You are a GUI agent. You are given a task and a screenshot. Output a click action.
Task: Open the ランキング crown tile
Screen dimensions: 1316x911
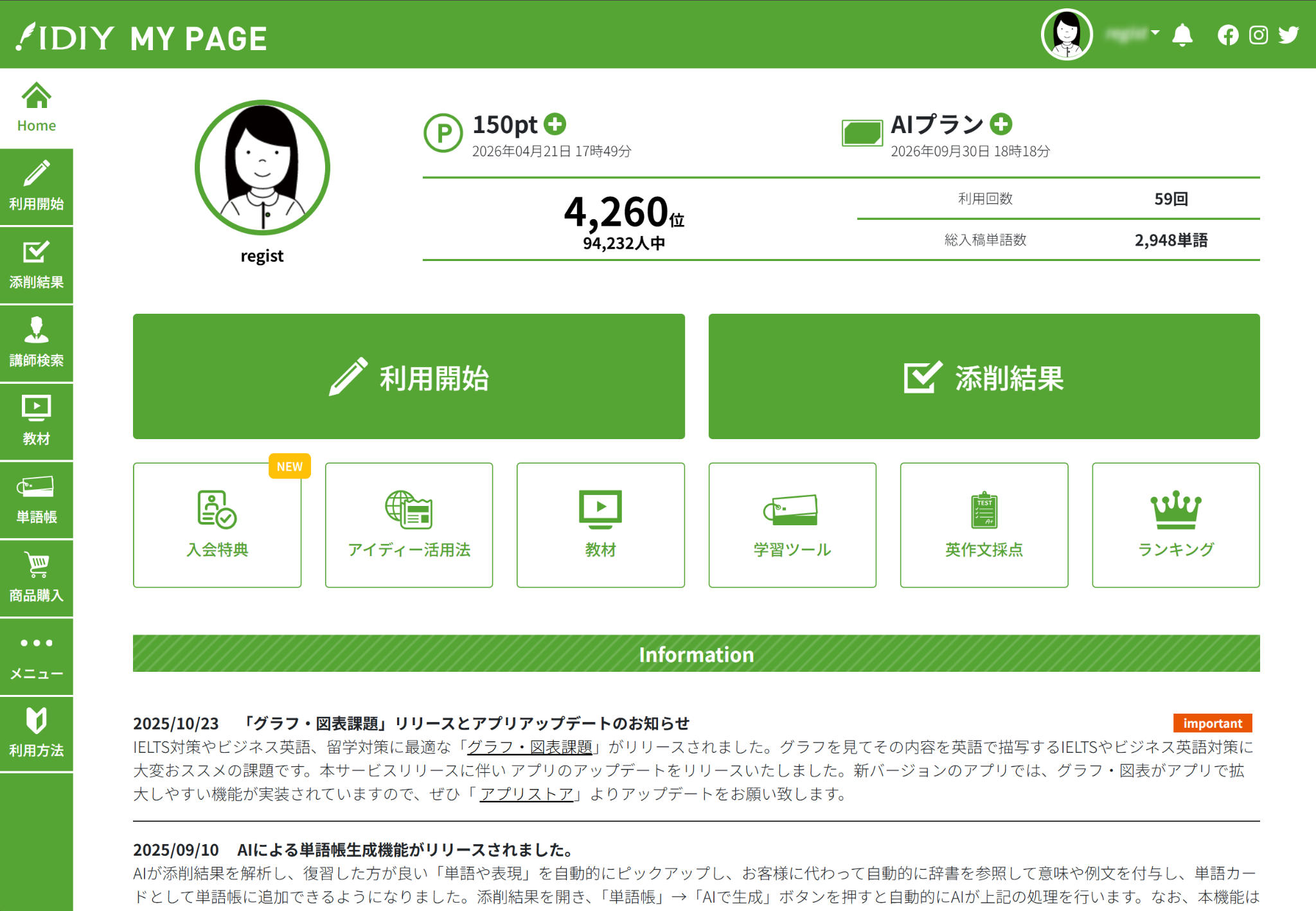1175,524
